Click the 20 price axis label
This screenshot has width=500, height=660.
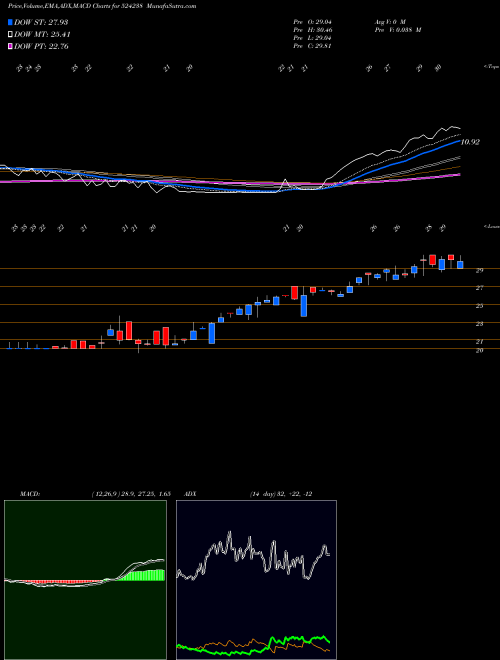tap(479, 350)
